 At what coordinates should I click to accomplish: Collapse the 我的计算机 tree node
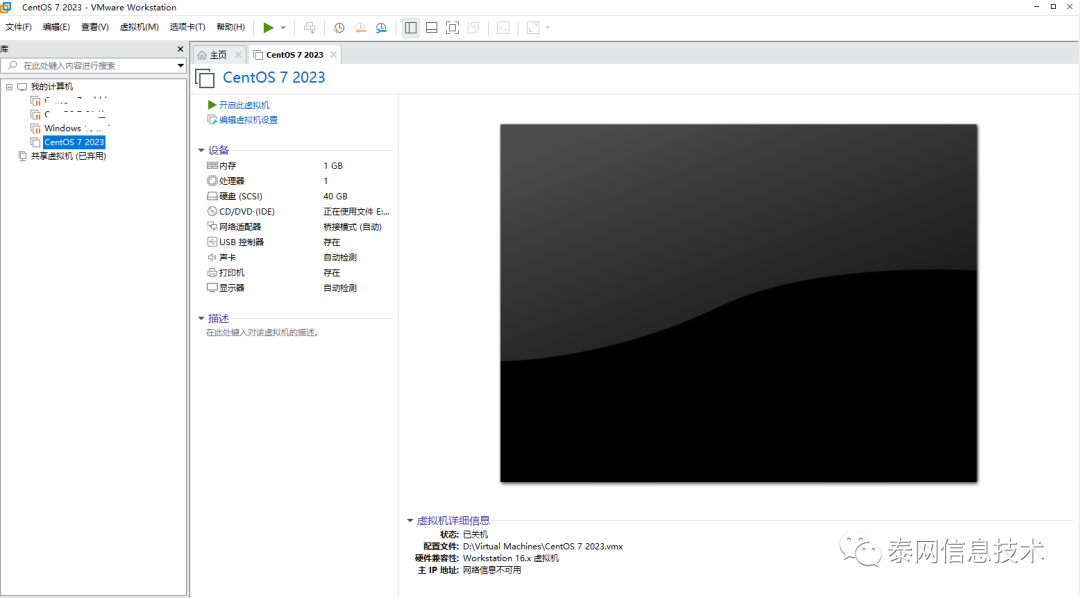tap(9, 87)
